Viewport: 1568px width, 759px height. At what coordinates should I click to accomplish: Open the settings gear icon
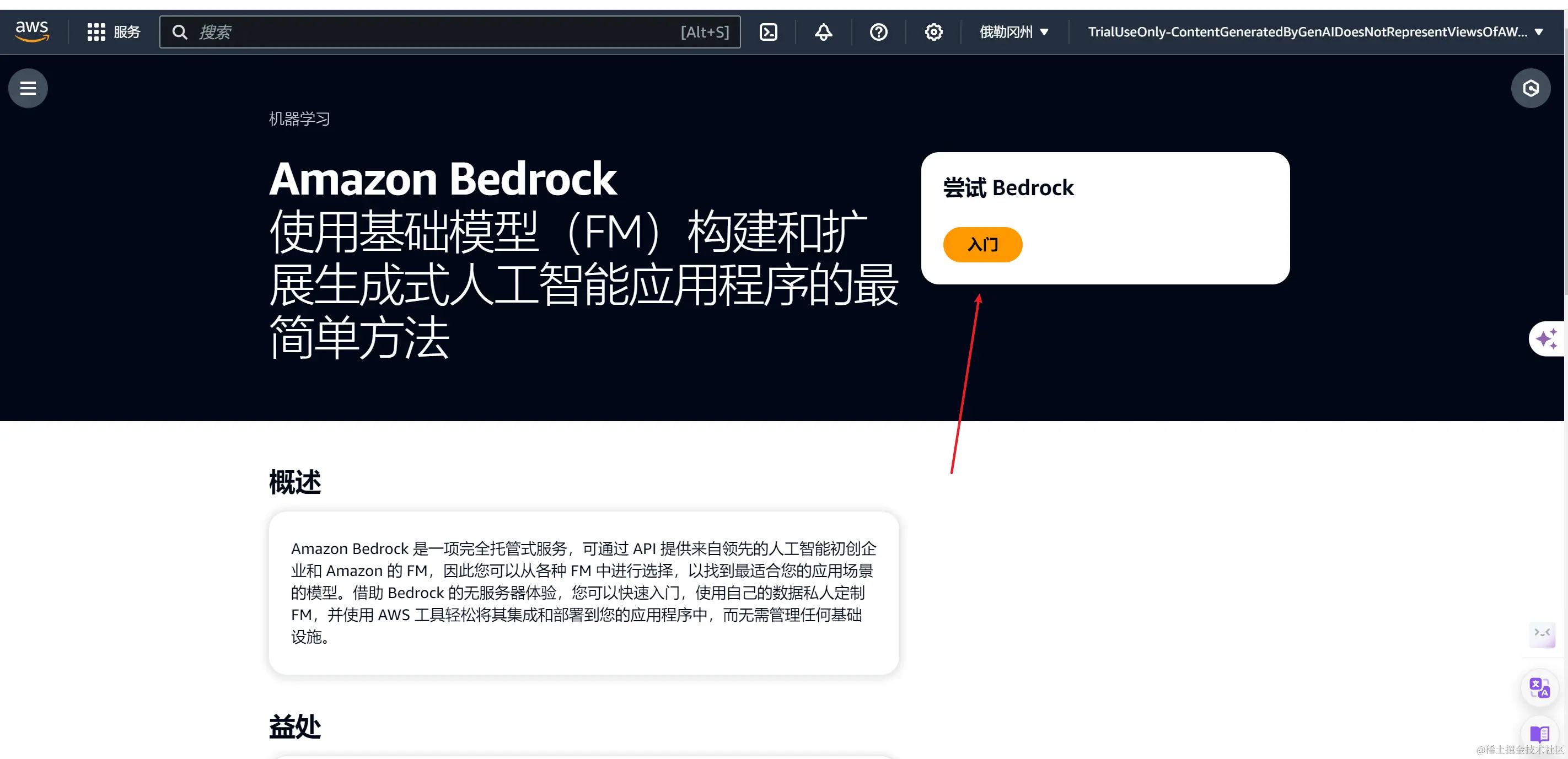tap(933, 31)
